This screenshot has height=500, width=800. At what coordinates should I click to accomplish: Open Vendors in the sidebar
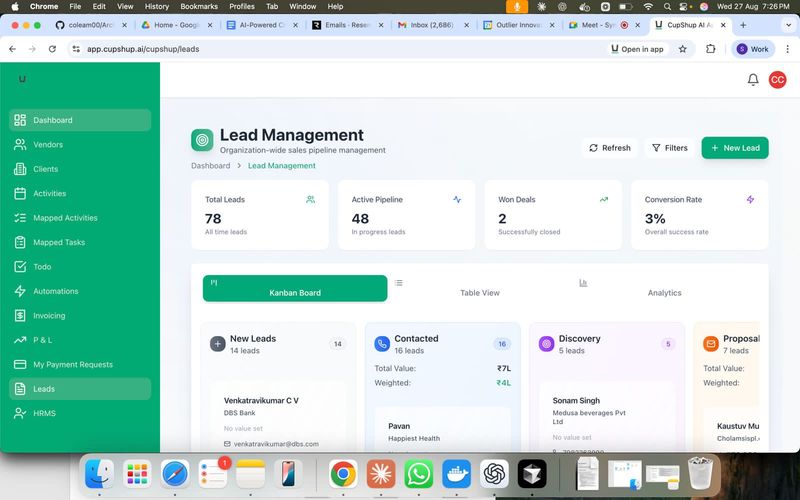pos(80,144)
